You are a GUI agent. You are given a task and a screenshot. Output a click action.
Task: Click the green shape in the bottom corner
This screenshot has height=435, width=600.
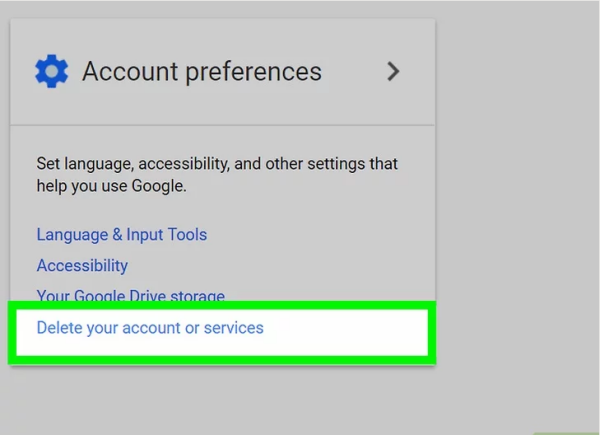pos(566,433)
